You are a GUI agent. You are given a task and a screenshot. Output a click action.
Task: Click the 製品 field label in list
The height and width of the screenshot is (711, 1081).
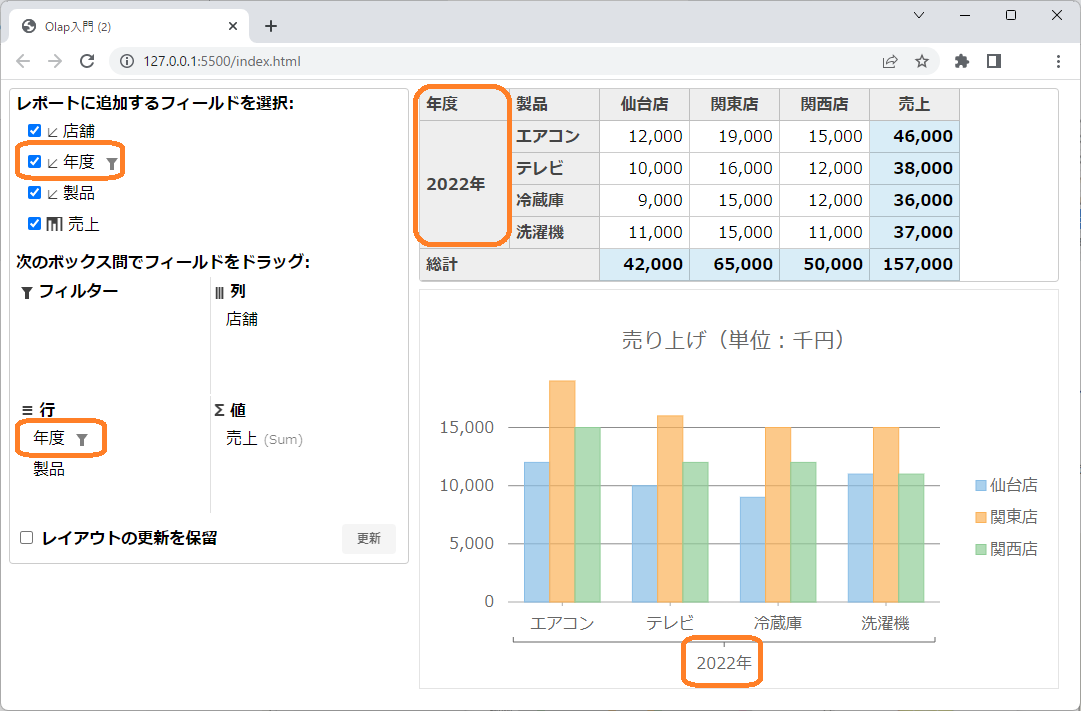point(79,193)
